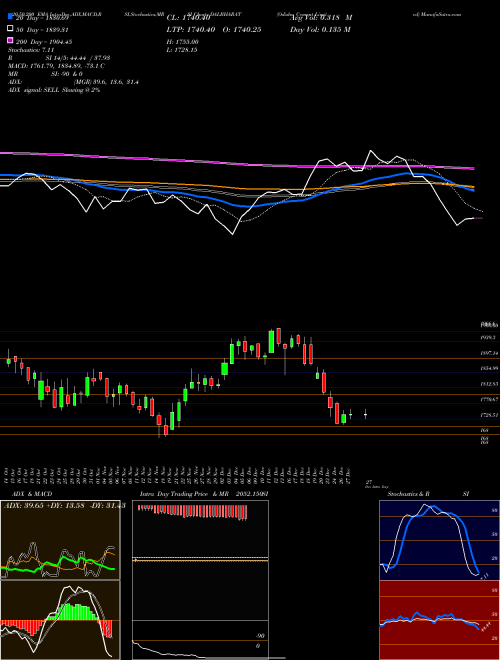Open the MACD histogram panel
Image resolution: width=500 pixels, height=660 pixels.
coord(60,620)
